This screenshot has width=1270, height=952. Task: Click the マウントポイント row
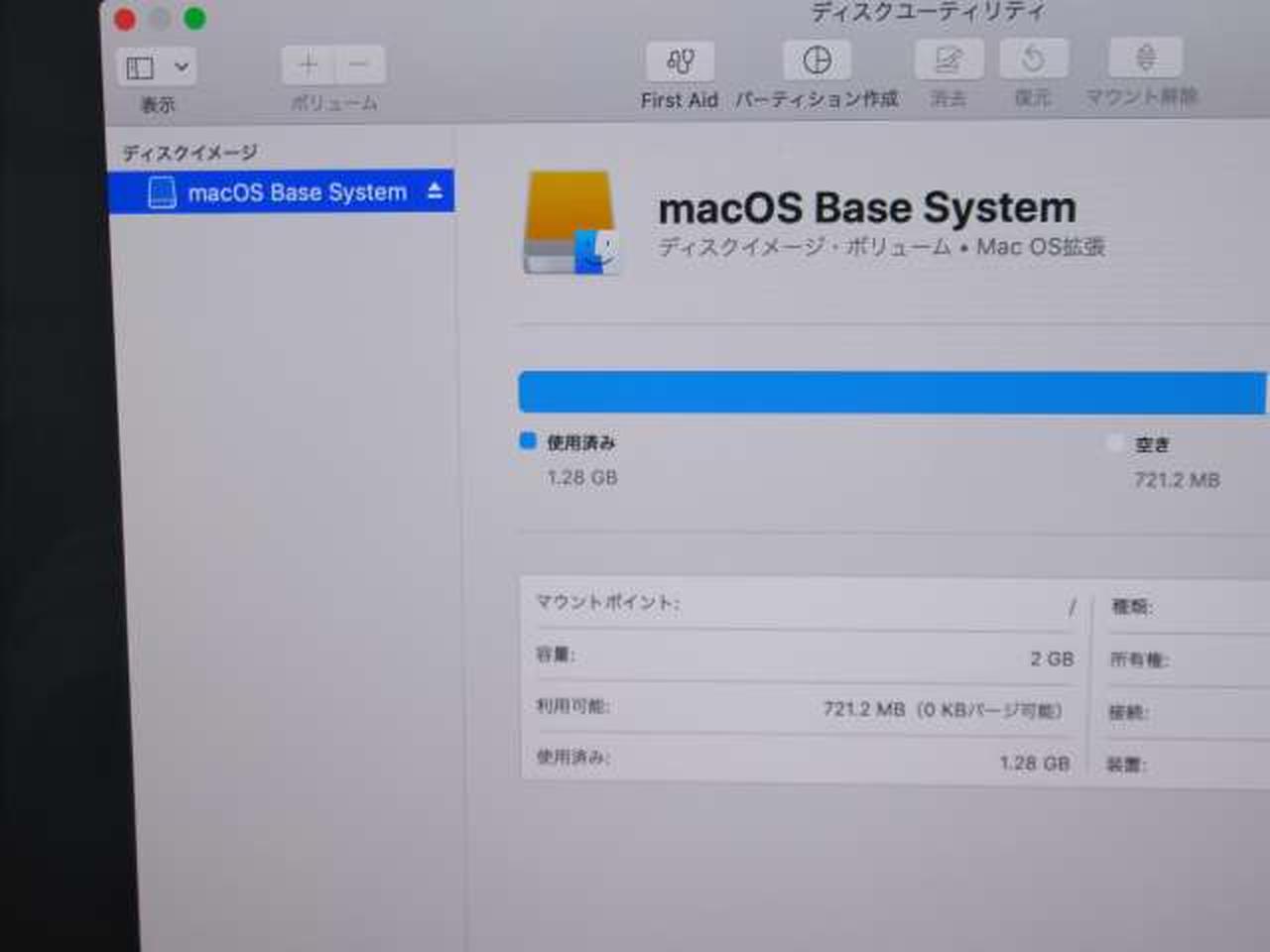(804, 604)
